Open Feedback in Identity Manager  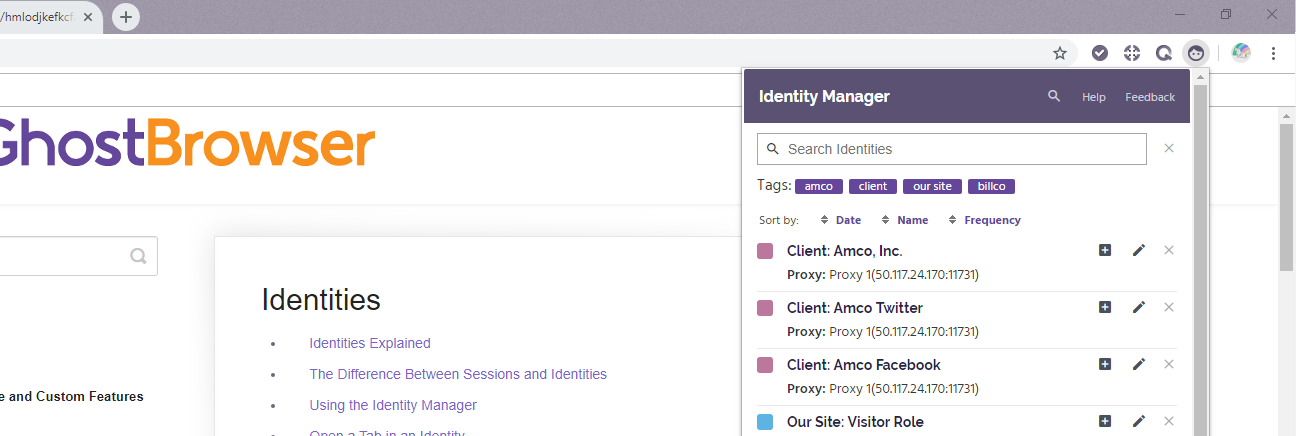(x=1150, y=97)
